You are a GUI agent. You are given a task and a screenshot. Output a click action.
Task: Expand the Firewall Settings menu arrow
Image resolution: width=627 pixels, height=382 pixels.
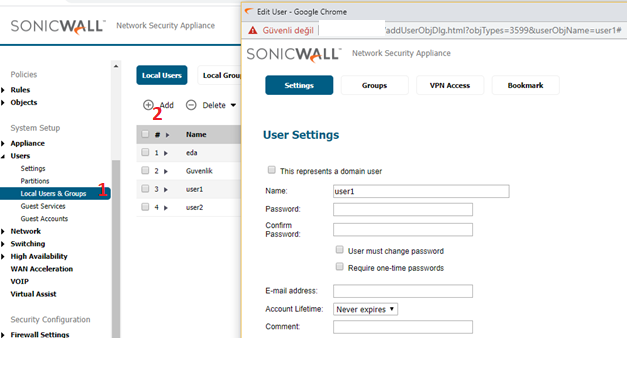3,335
